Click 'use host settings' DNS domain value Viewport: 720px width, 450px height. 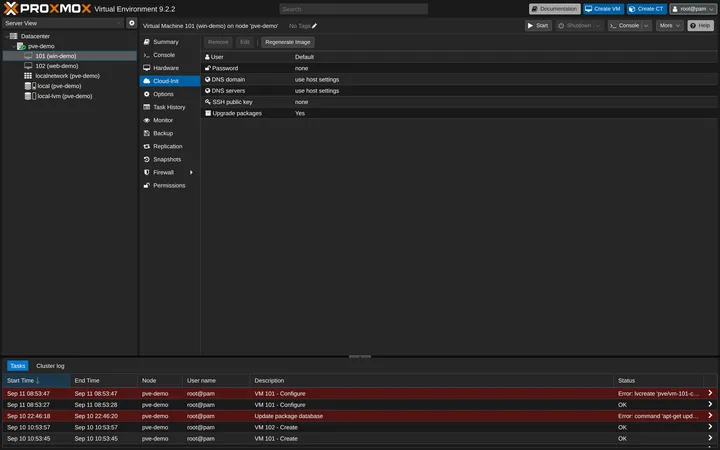click(x=317, y=79)
